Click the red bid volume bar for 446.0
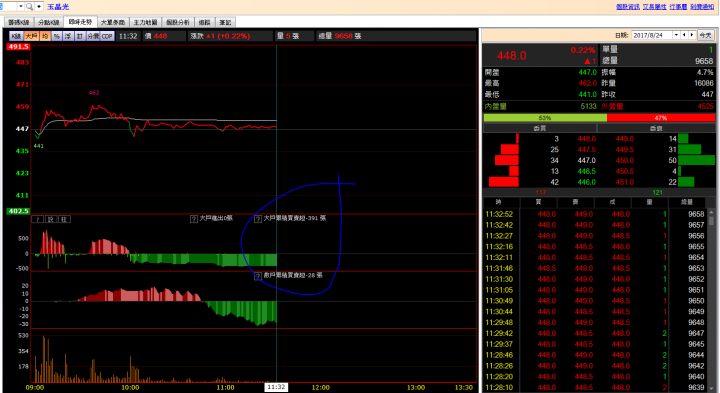The height and width of the screenshot is (393, 720). [504, 182]
